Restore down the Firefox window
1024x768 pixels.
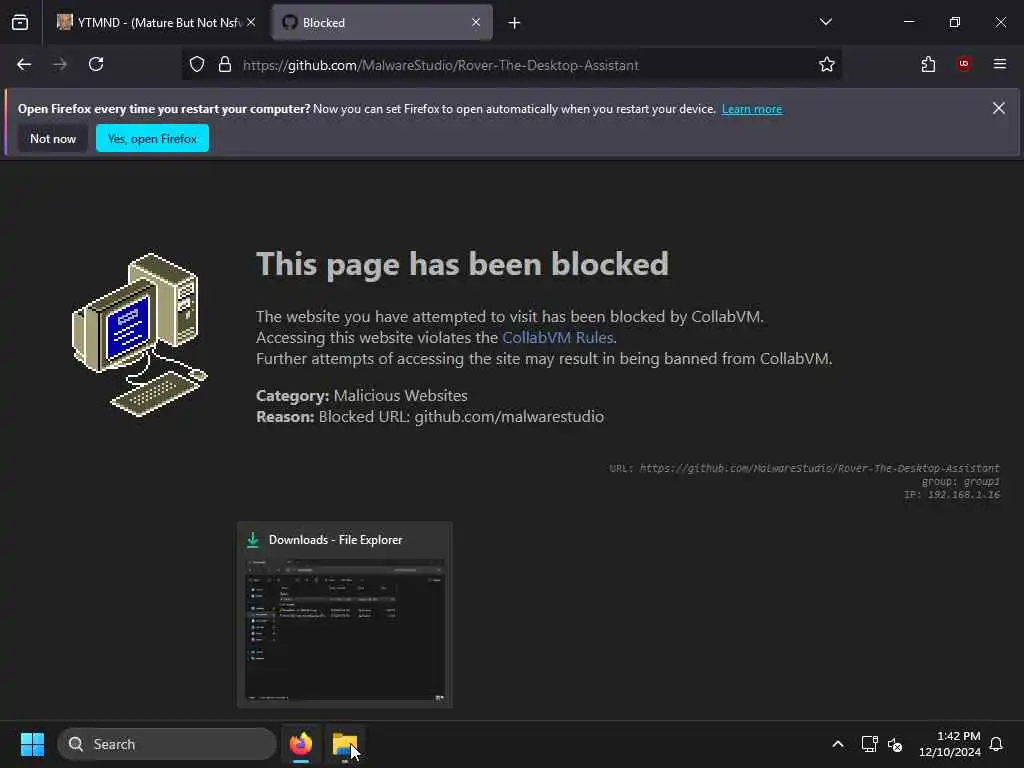955,22
